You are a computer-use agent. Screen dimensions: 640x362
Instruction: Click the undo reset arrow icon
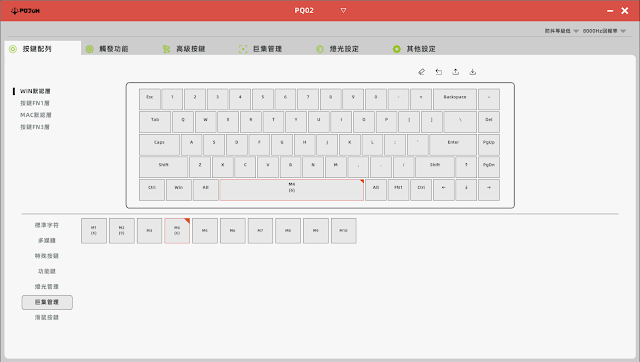[439, 72]
